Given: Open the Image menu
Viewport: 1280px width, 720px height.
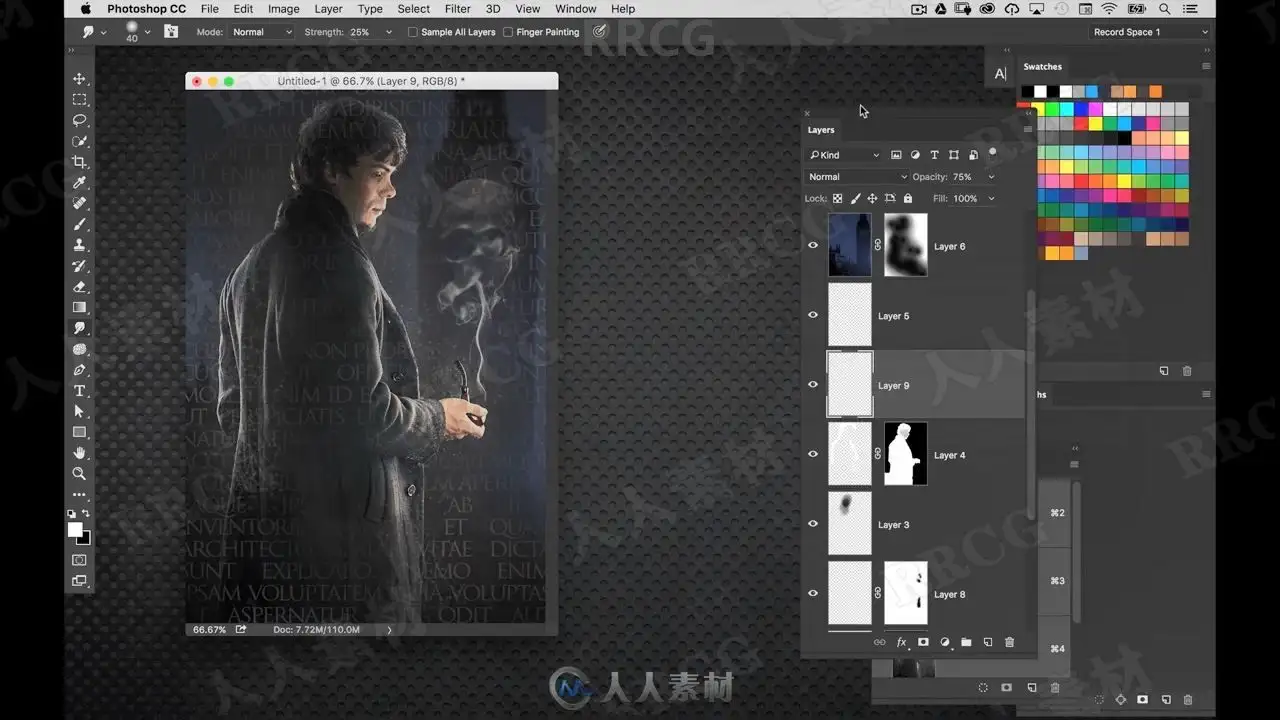Looking at the screenshot, I should 283,9.
